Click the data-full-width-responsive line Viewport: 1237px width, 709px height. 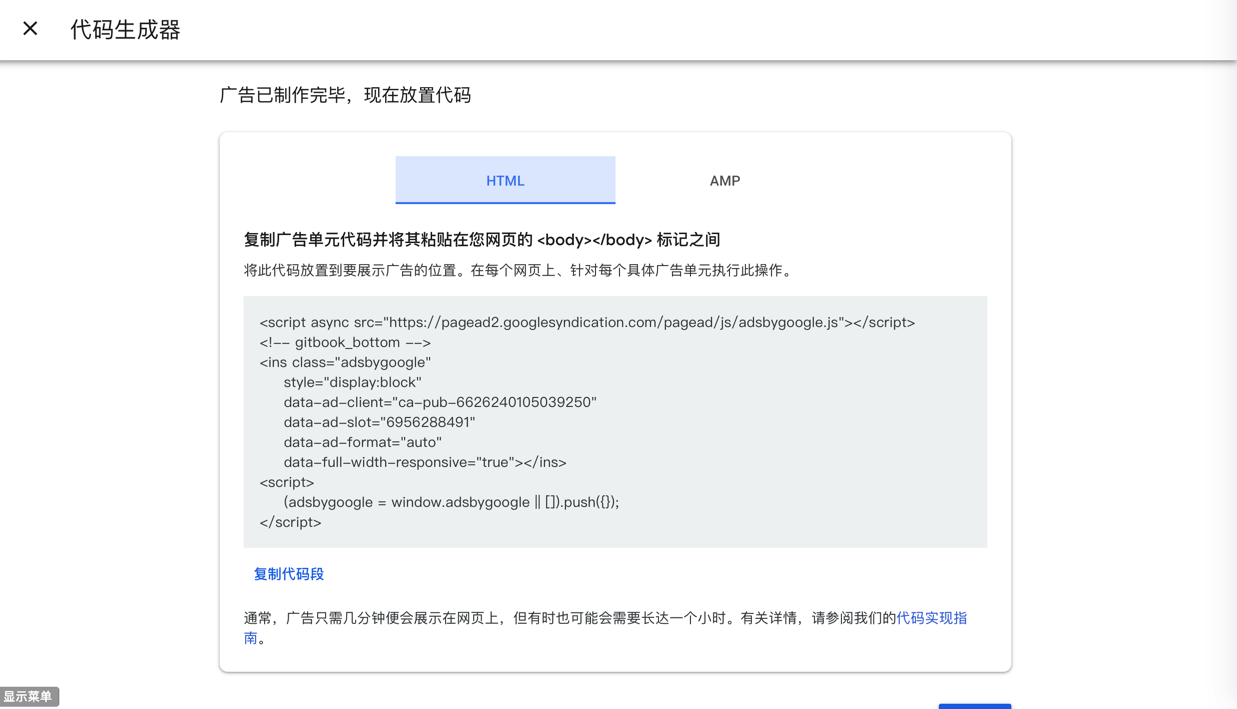pyautogui.click(x=425, y=462)
